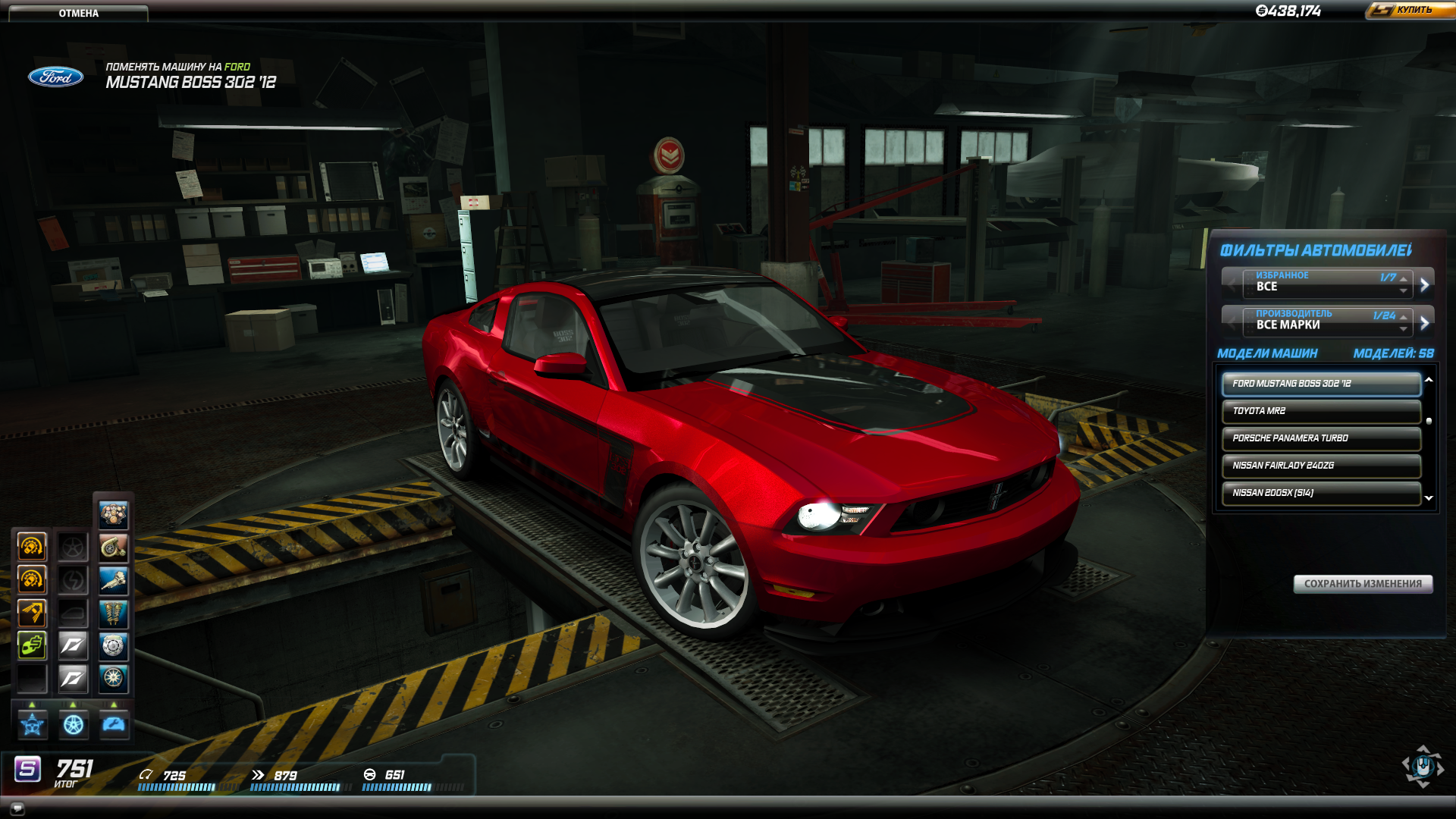
Task: Select the empty skill mod slot
Action: (x=32, y=678)
